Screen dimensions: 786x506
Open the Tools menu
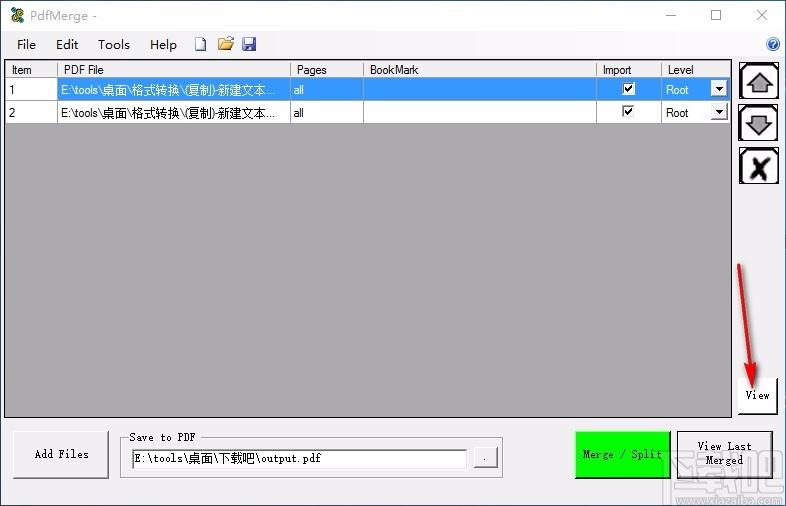tap(114, 45)
